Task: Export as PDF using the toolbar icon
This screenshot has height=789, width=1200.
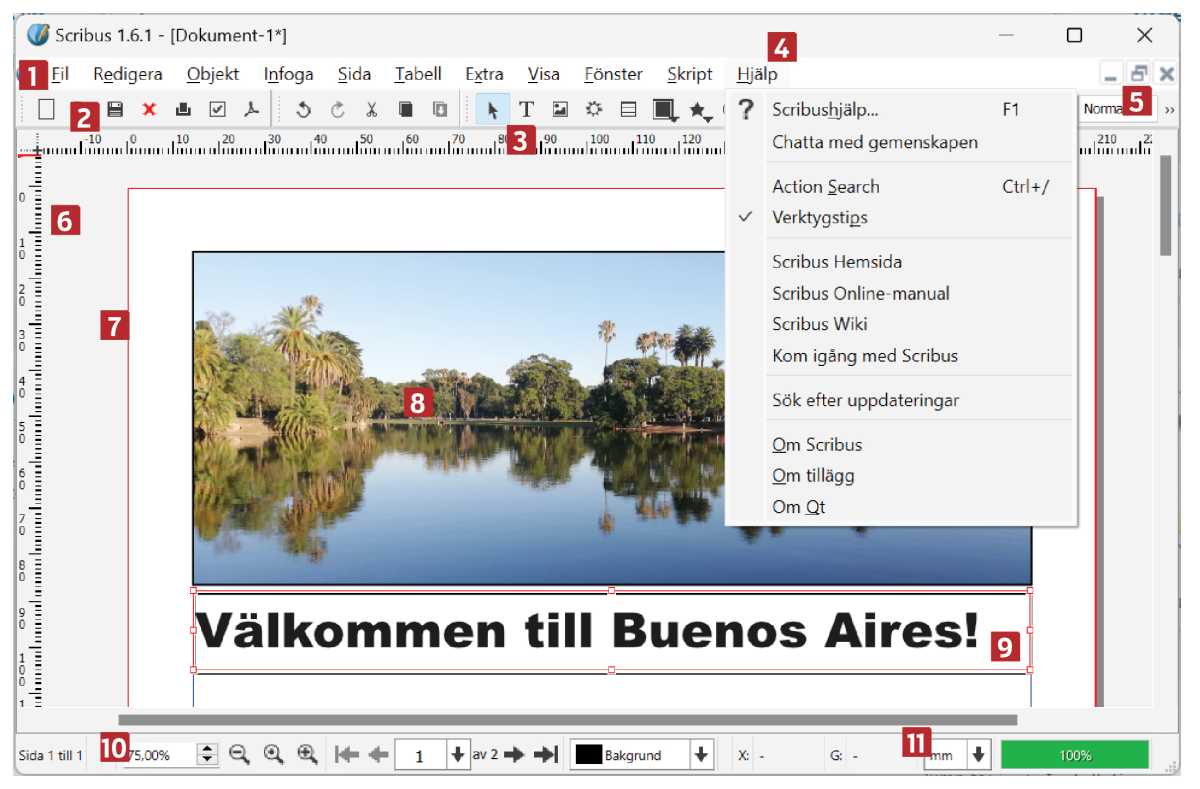Action: (x=252, y=109)
